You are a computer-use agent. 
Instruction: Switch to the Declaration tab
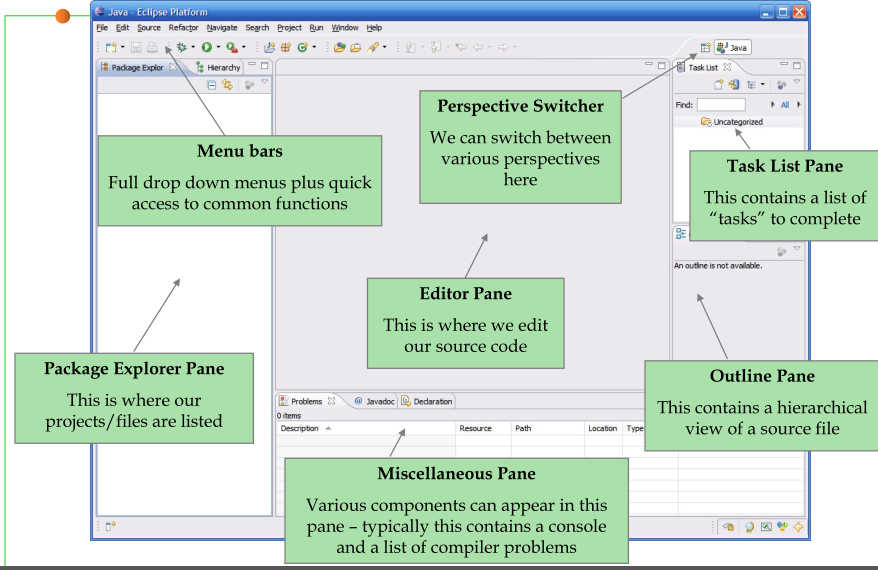[427, 401]
